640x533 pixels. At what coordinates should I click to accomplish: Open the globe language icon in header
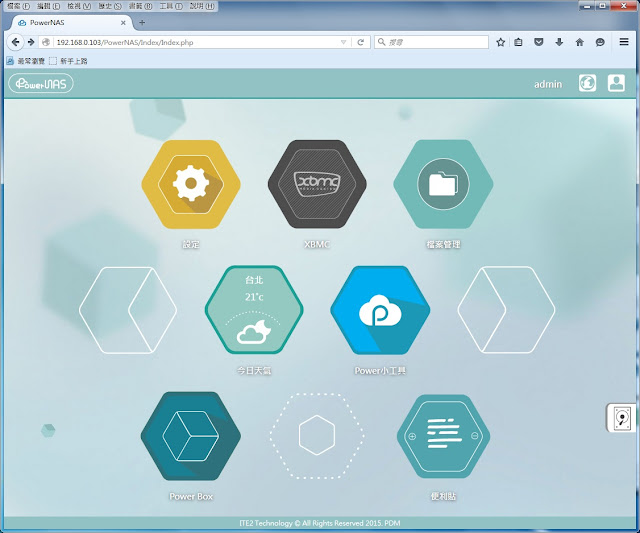pos(587,83)
